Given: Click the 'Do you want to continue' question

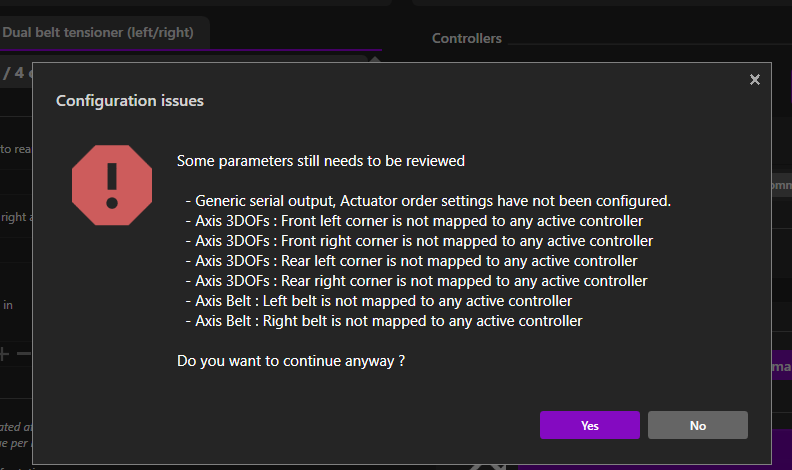Looking at the screenshot, I should (x=290, y=360).
